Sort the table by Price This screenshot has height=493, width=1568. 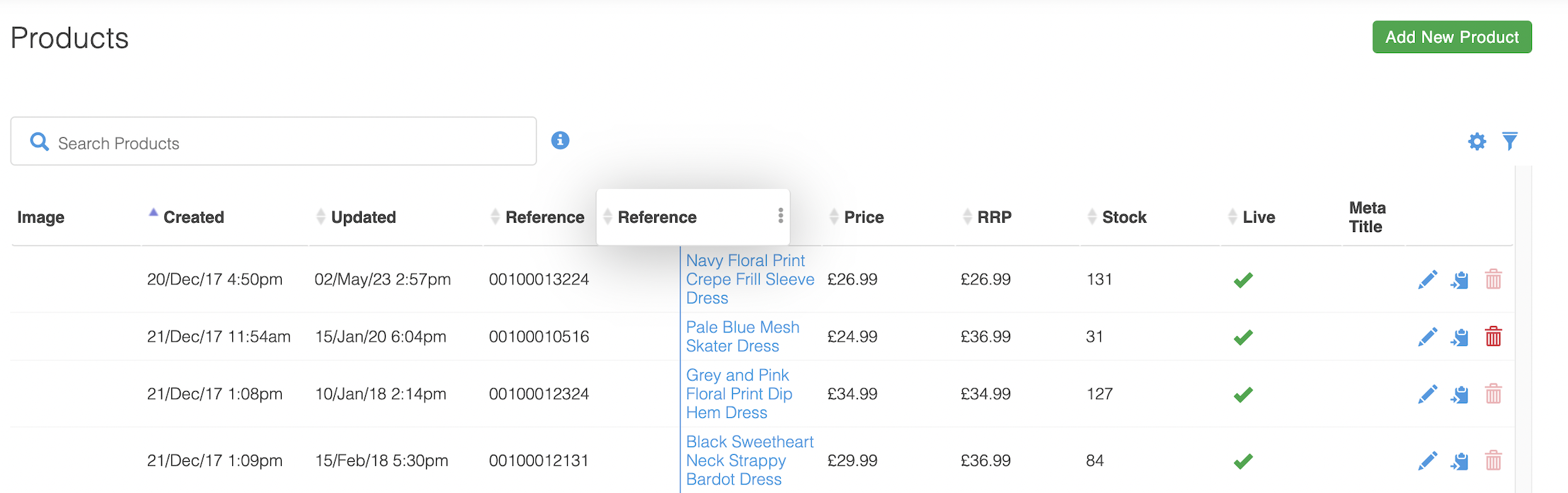863,217
